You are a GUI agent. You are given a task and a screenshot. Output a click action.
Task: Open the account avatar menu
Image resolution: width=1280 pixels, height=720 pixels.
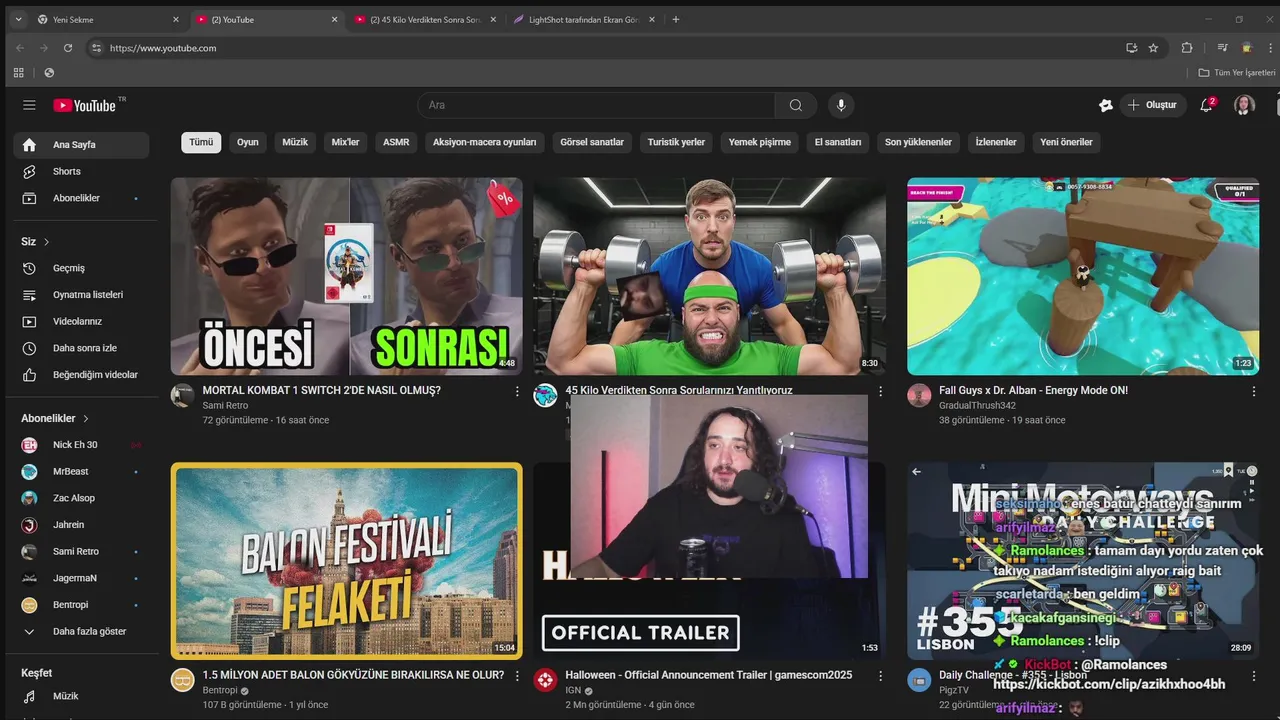point(1244,105)
